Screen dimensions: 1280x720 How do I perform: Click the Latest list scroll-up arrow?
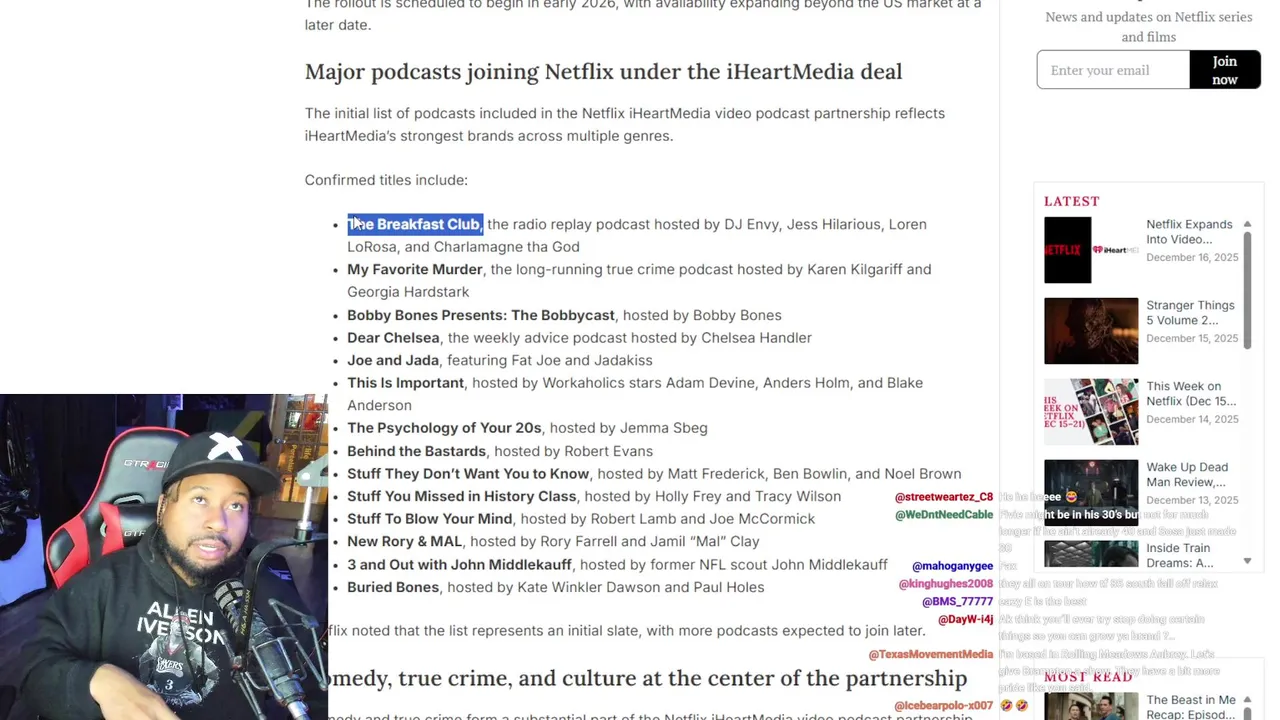pyautogui.click(x=1247, y=224)
